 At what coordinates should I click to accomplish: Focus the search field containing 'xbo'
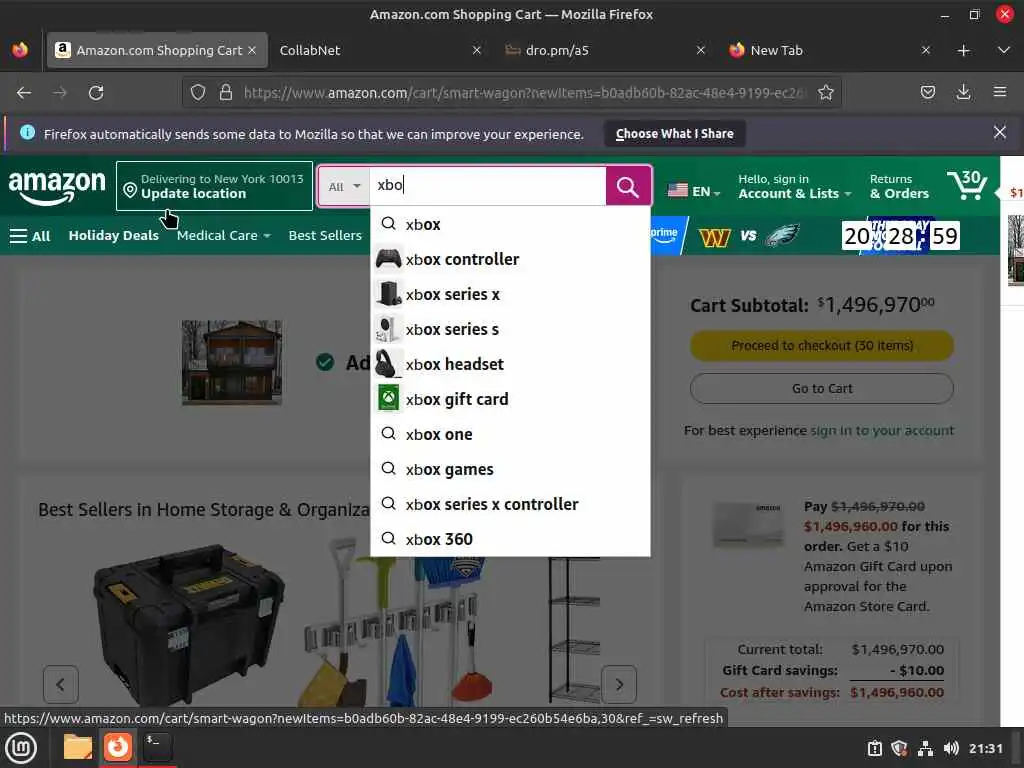pos(487,187)
